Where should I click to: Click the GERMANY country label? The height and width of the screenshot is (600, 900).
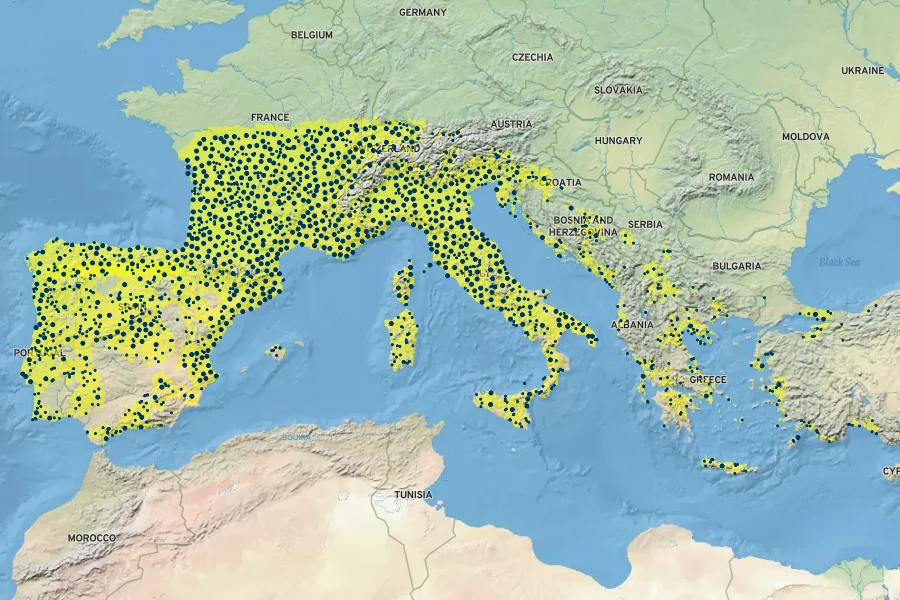[x=422, y=13]
